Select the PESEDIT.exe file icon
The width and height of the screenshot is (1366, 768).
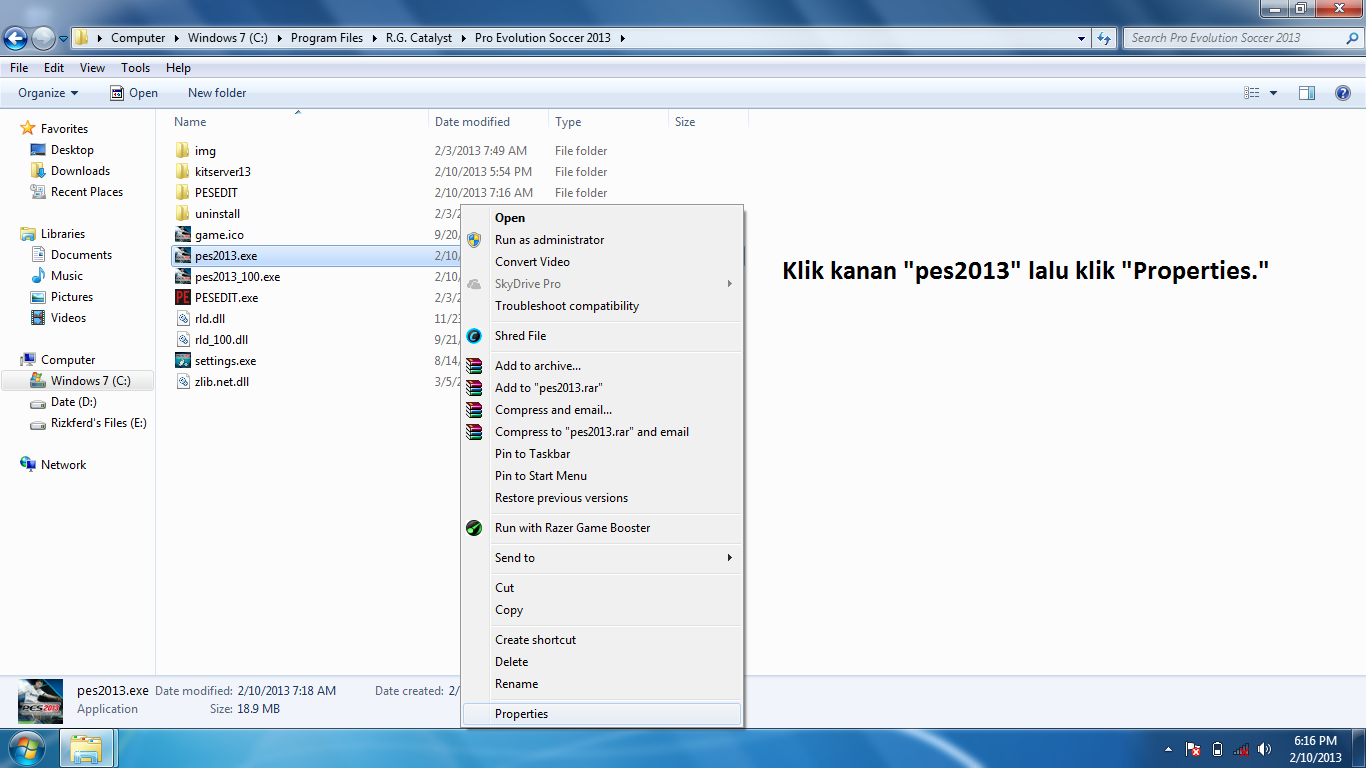pyautogui.click(x=182, y=298)
